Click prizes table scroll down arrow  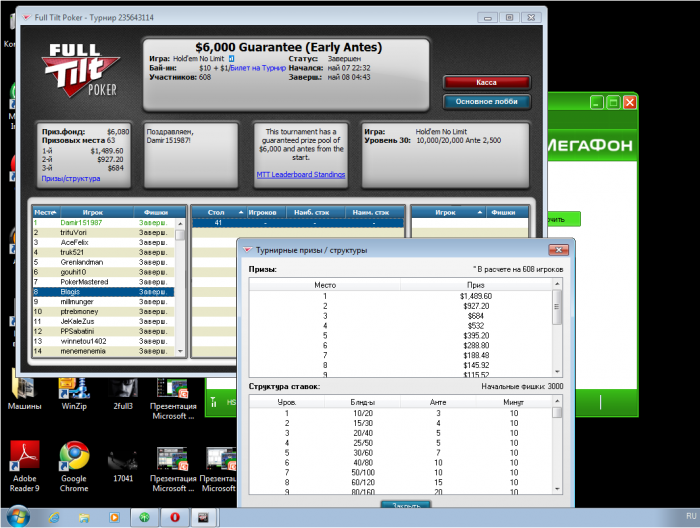point(557,372)
